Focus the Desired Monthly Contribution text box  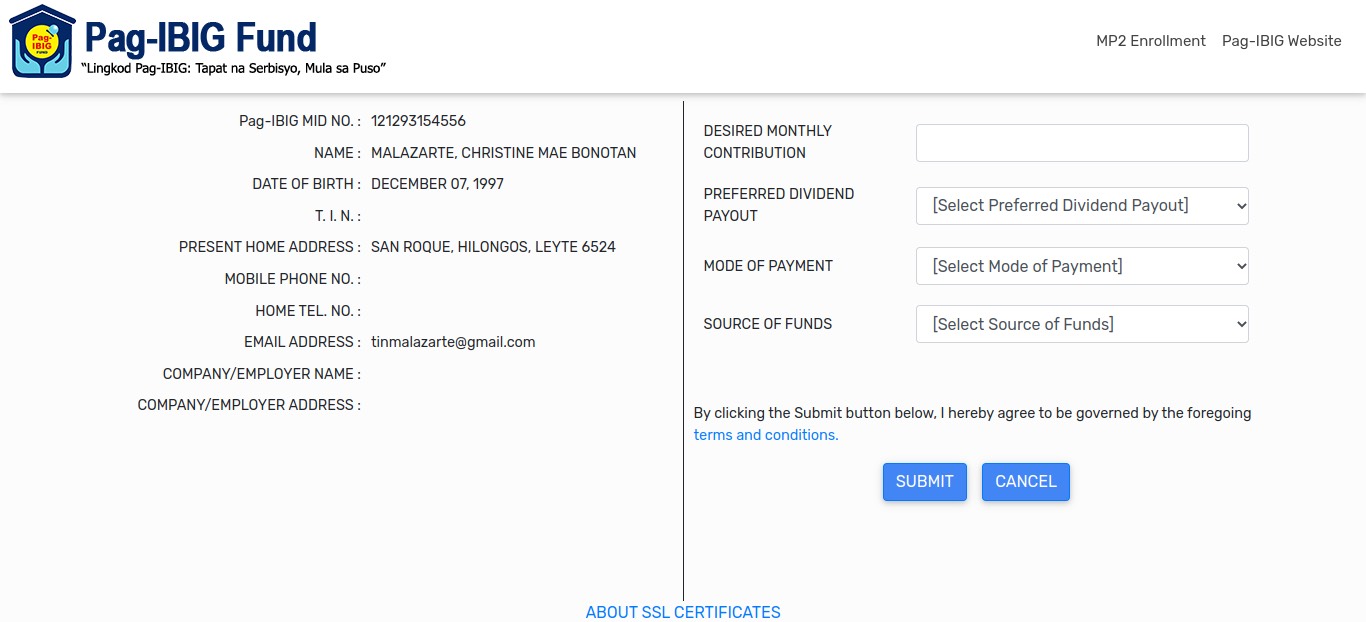click(1082, 143)
